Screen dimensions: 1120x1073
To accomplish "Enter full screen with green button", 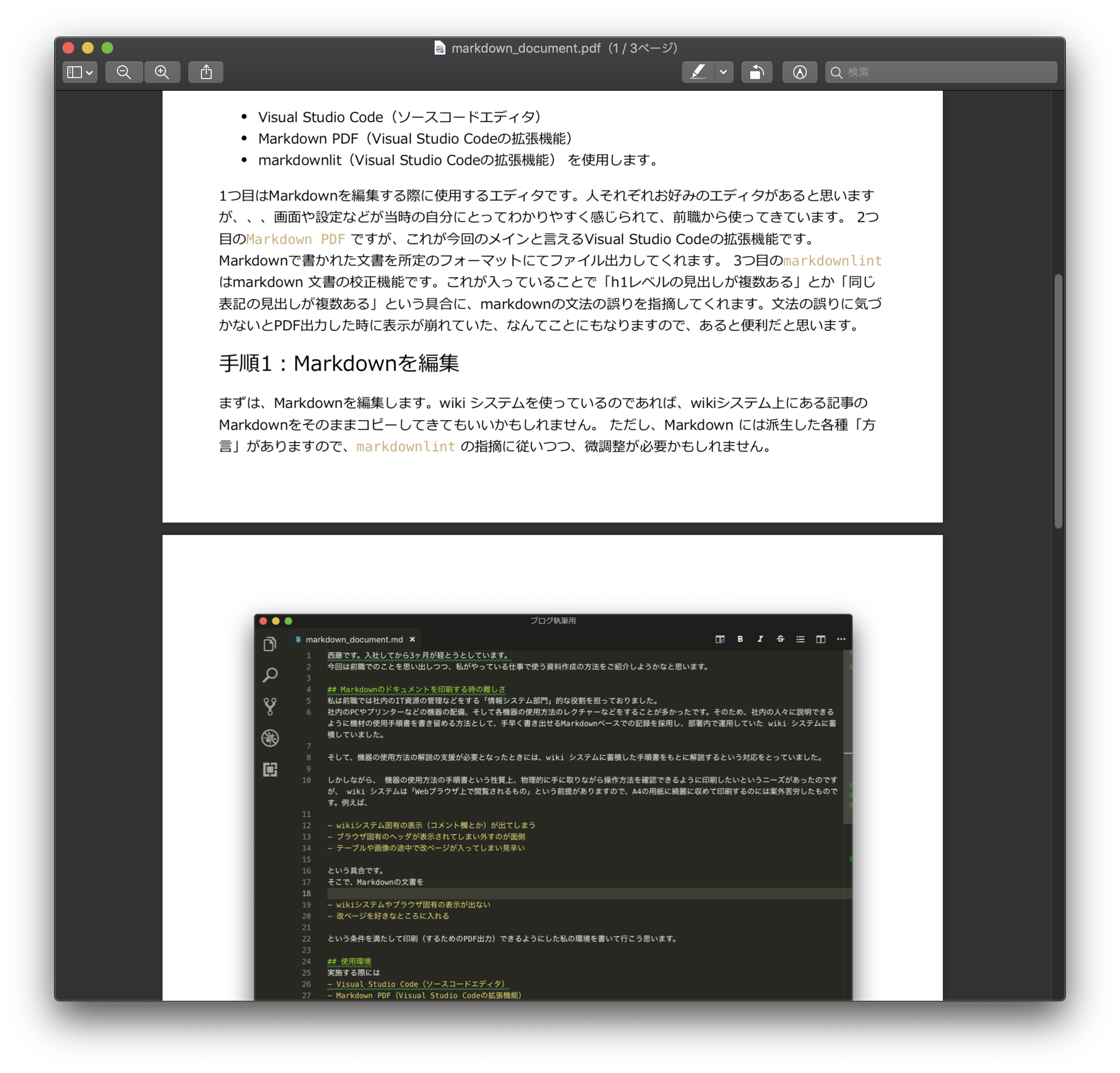I will 107,47.
